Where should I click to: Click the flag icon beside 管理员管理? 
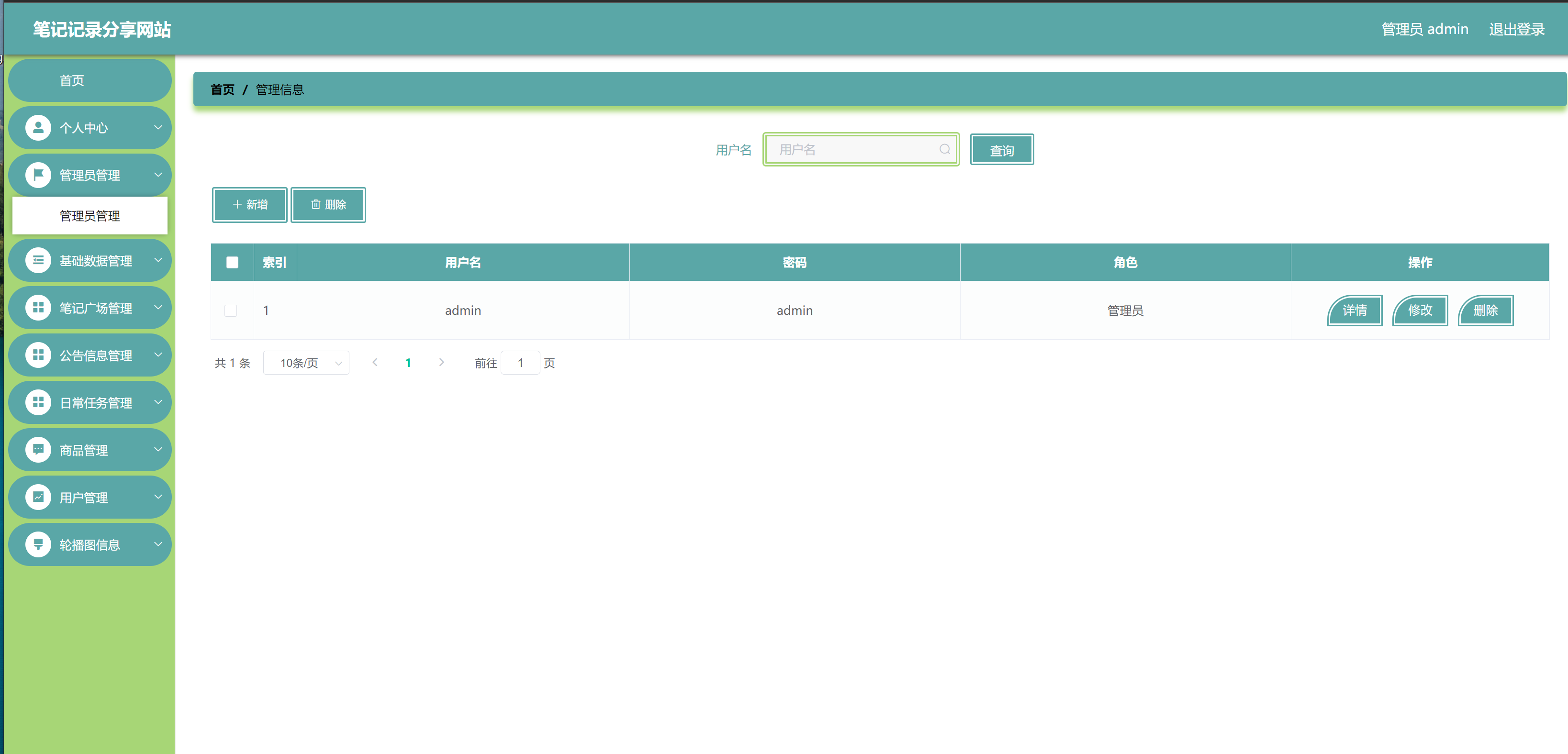38,175
